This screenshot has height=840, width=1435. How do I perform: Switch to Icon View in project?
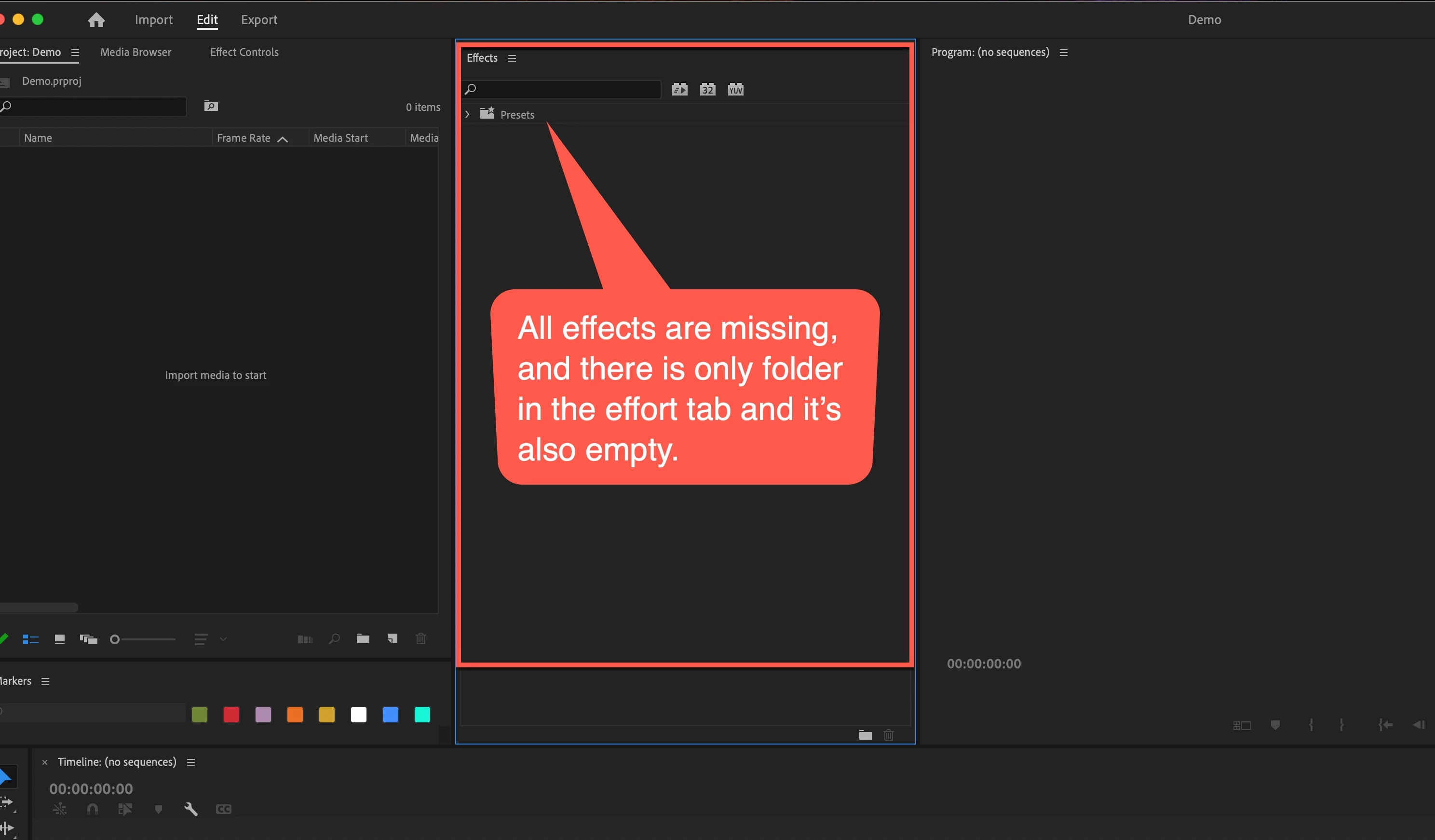coord(59,639)
